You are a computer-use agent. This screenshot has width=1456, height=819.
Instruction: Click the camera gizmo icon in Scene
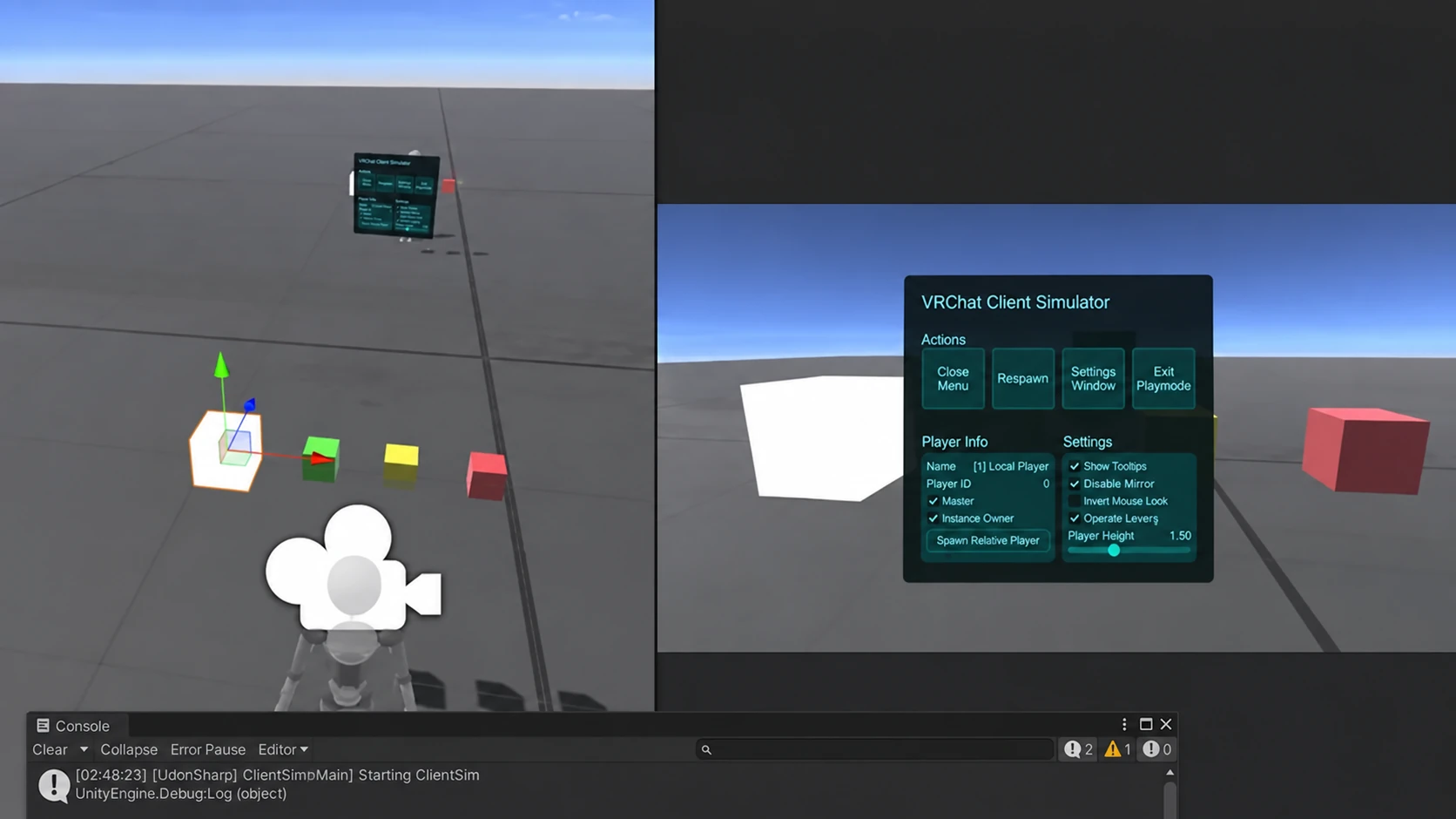[x=353, y=567]
